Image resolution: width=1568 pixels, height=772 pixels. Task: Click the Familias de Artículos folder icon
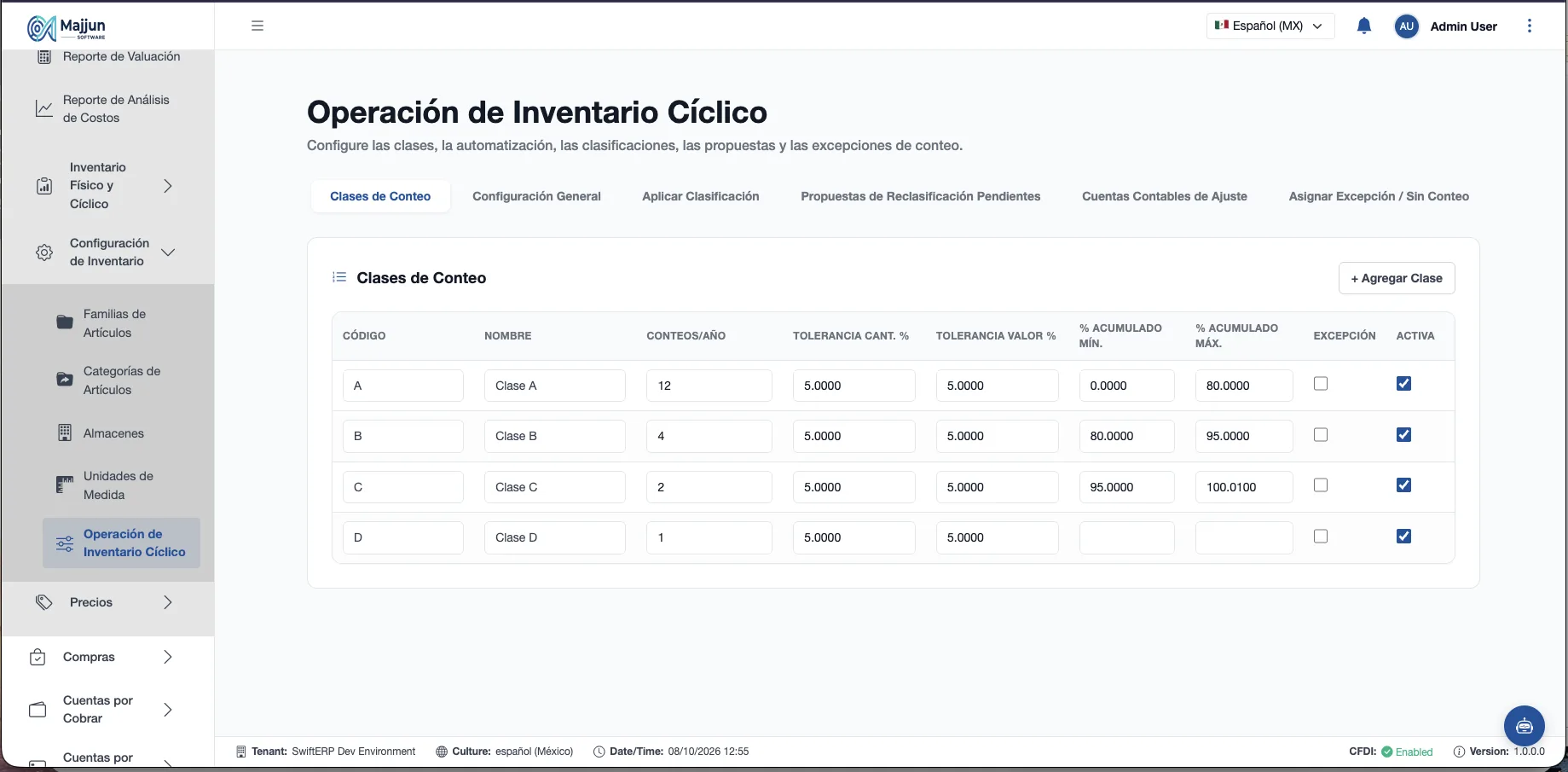(65, 322)
